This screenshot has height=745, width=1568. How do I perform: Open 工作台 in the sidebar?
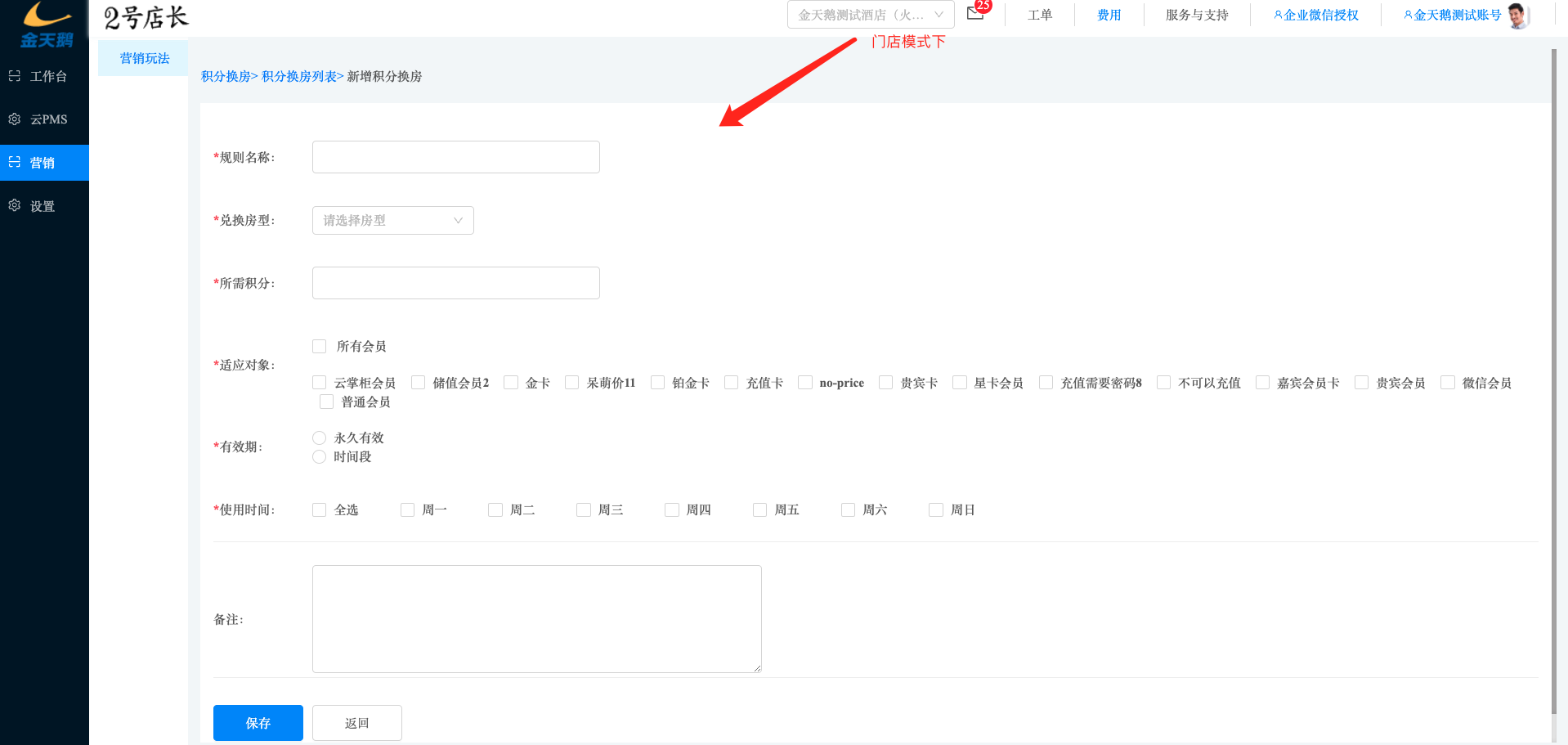(x=44, y=76)
